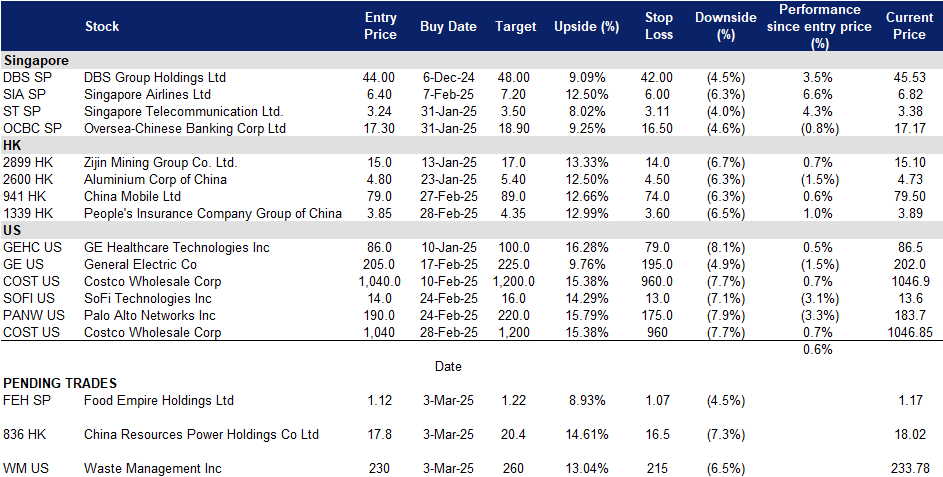Select the PANW US ticker cell
The height and width of the screenshot is (477, 943).
click(32, 315)
